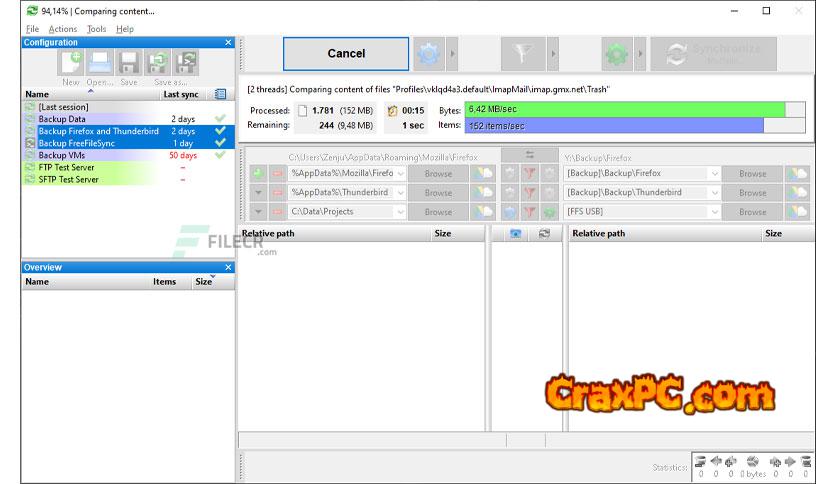This screenshot has height=484, width=836.
Task: Open the Actions menu
Action: pos(62,29)
